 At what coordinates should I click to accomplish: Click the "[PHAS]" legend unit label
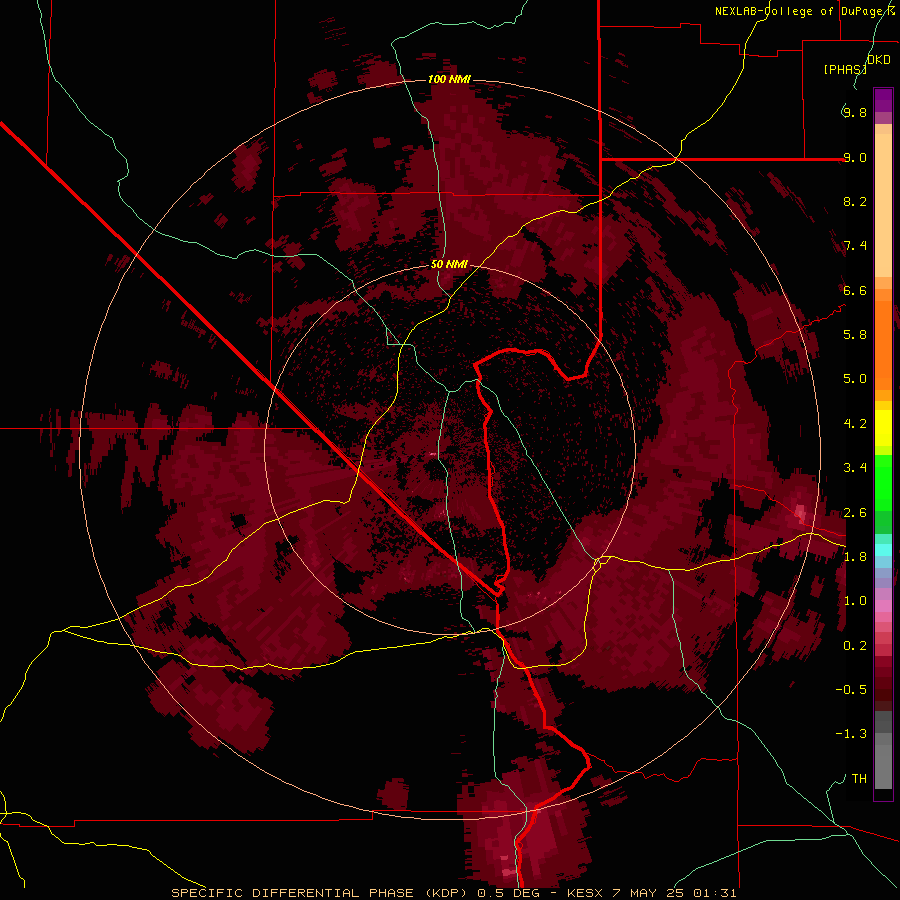point(845,69)
